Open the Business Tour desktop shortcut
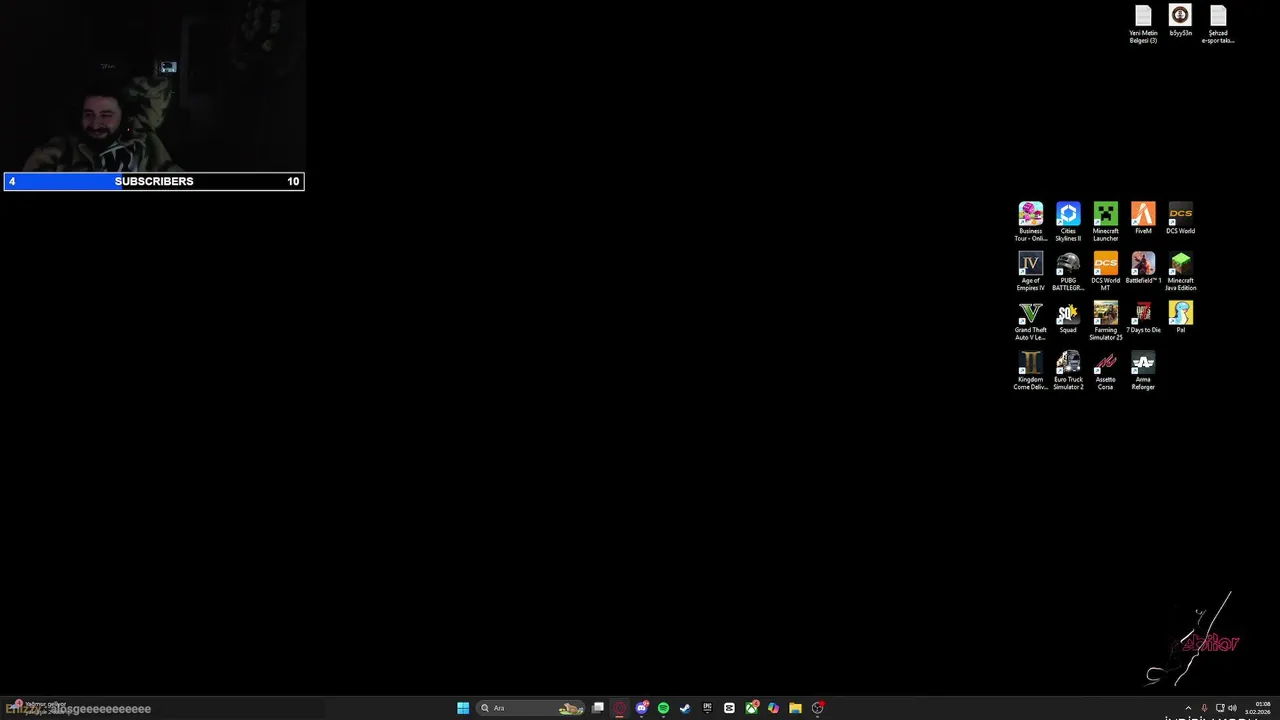Image resolution: width=1280 pixels, height=720 pixels. tap(1030, 221)
